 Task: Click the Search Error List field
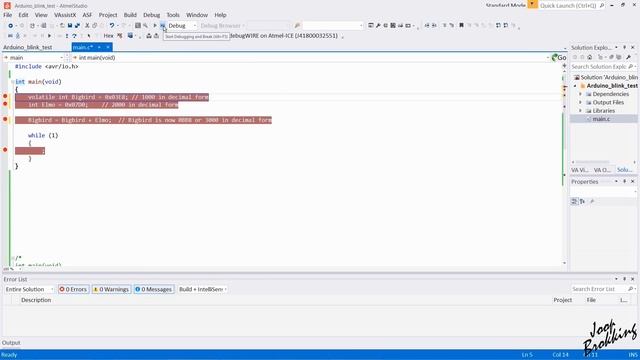tap(603, 289)
